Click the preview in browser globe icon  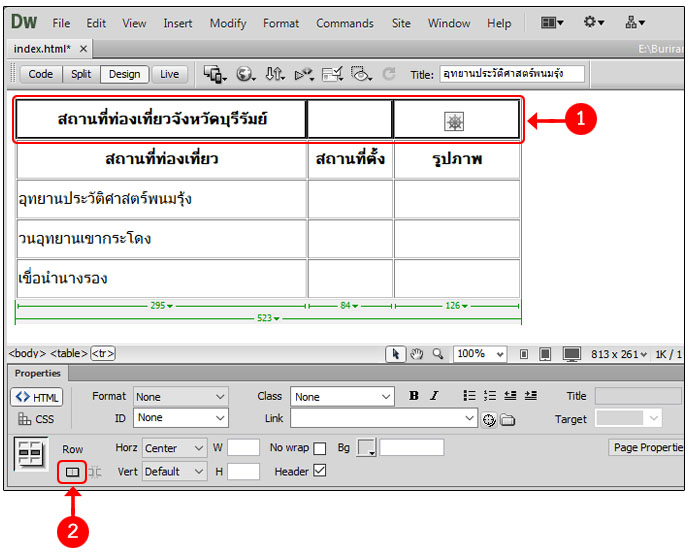pos(243,74)
